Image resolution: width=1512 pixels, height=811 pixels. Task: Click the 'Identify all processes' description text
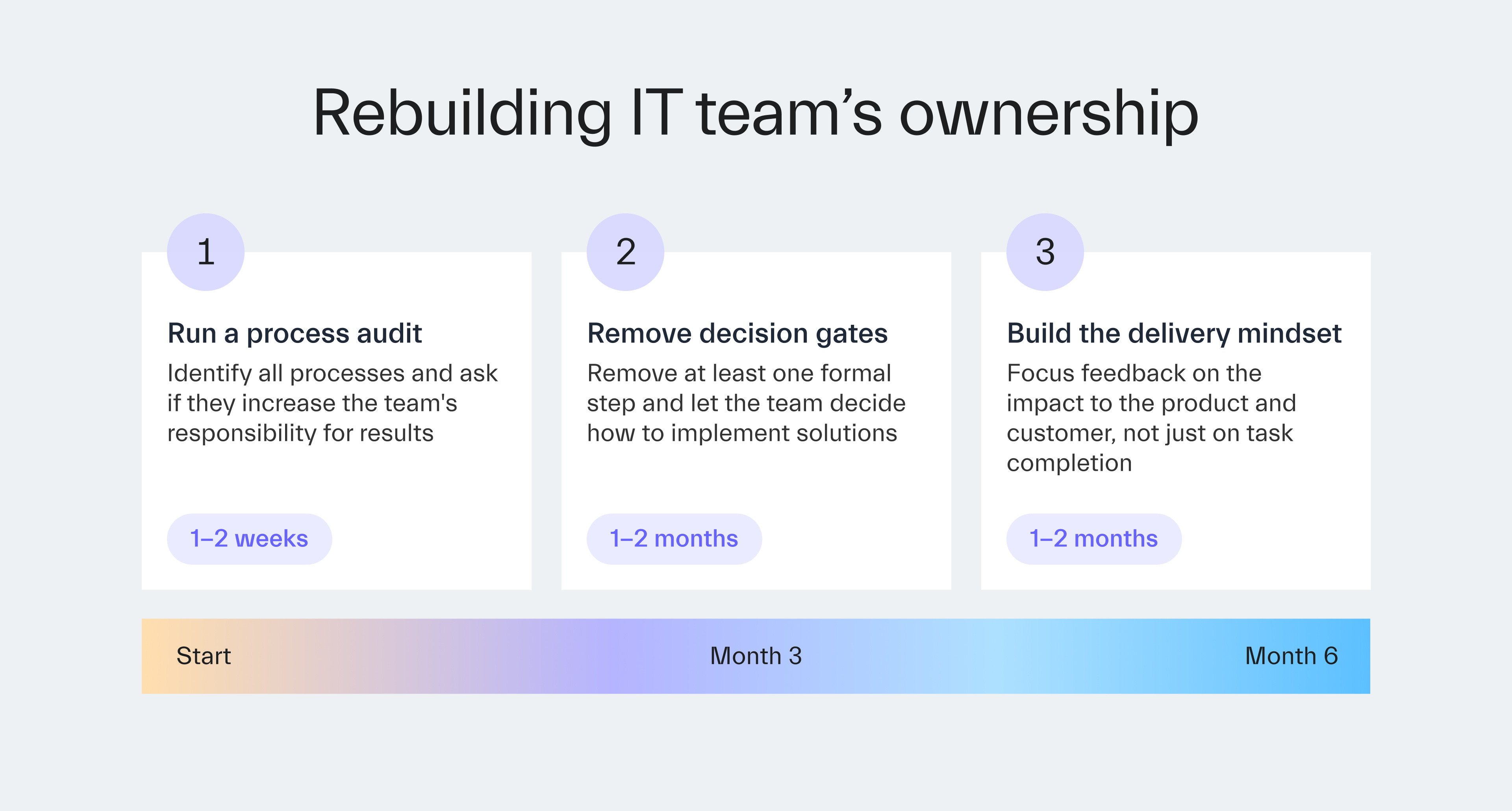(332, 373)
